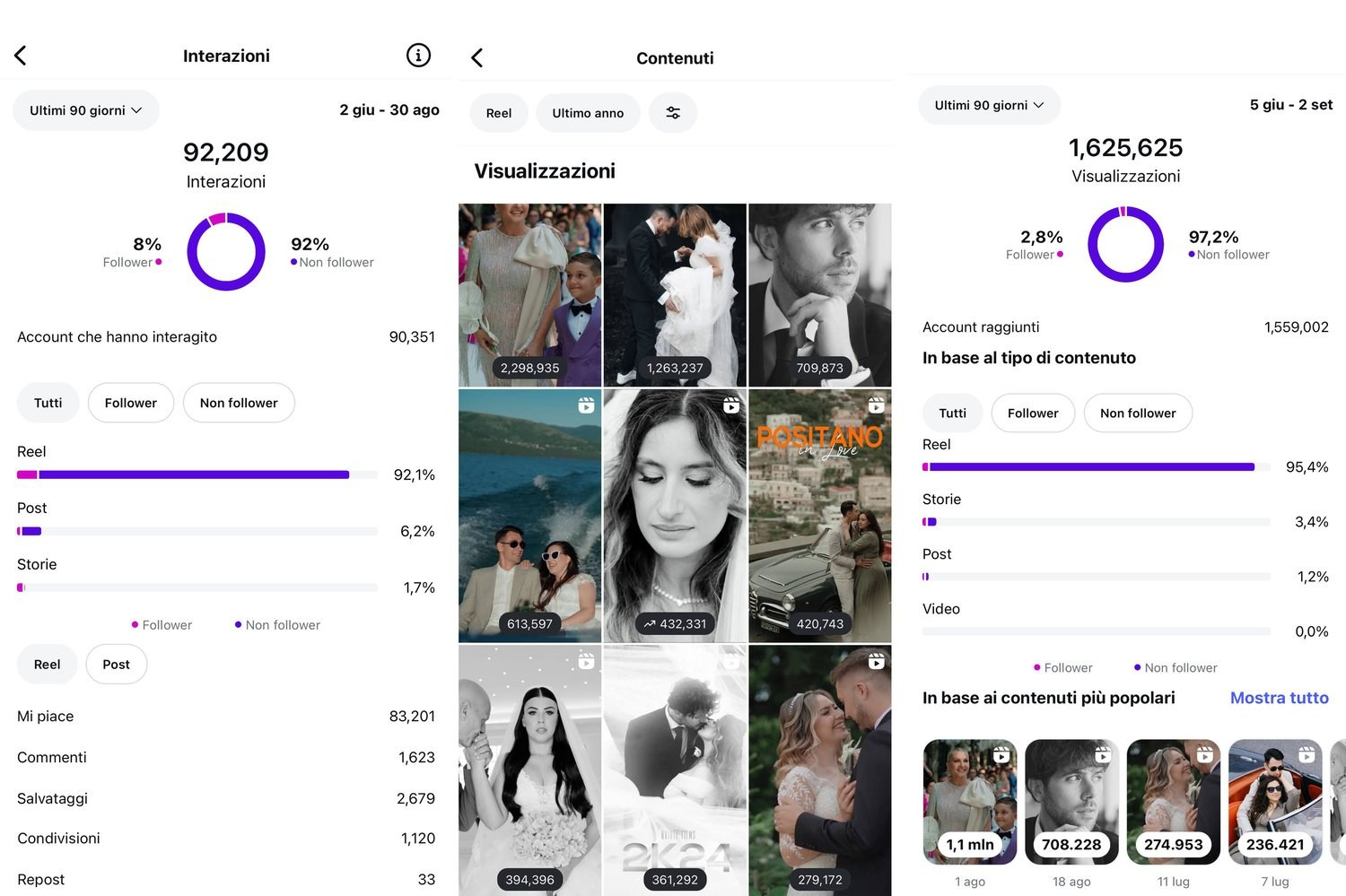Screen dimensions: 1346x896
Task: Open the Ultimo anno period selector
Action: coord(588,113)
